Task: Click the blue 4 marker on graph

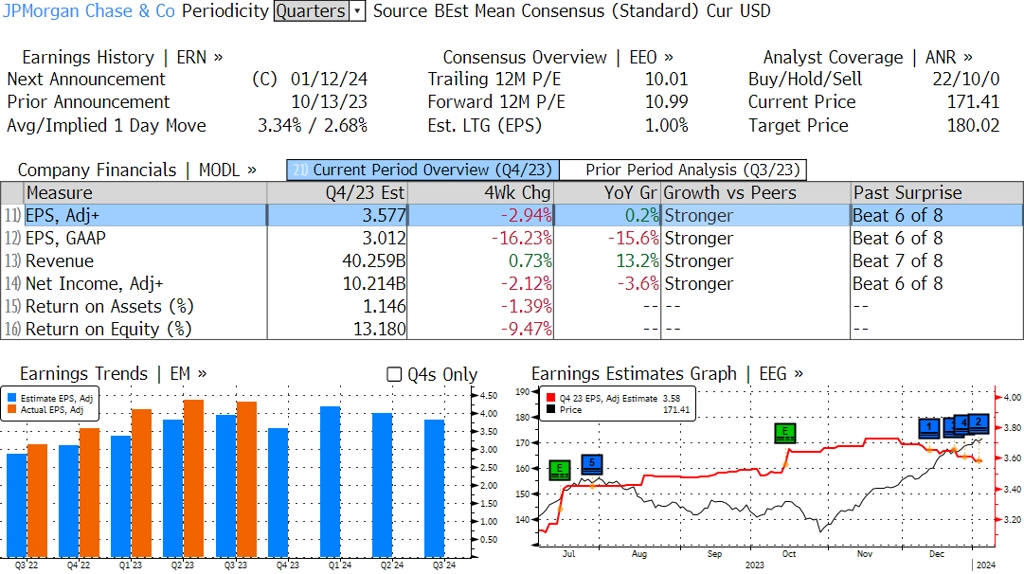Action: 961,425
